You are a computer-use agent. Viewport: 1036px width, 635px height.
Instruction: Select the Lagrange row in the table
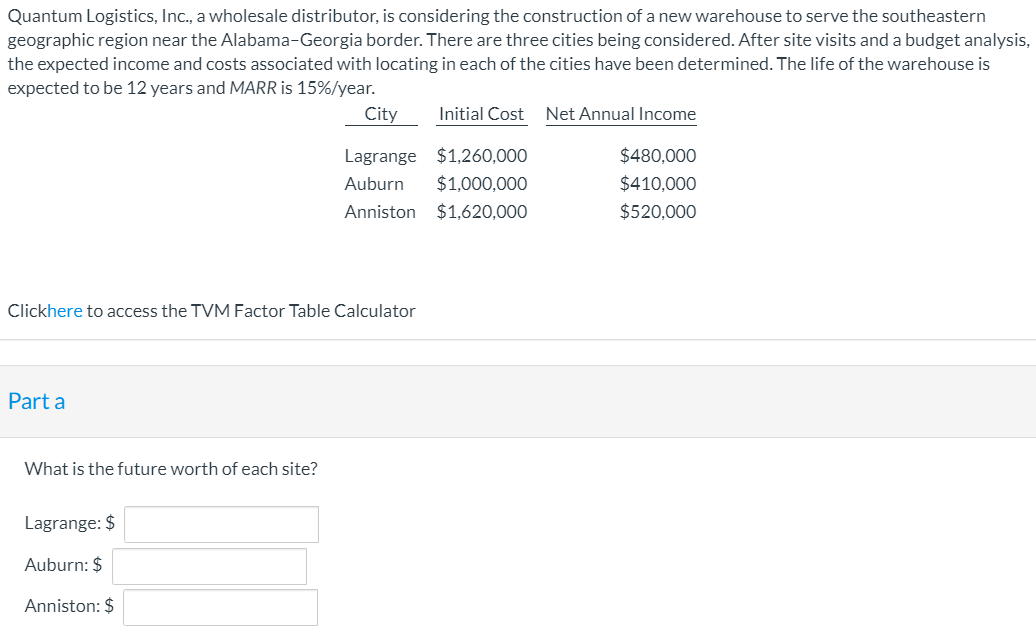[x=380, y=155]
